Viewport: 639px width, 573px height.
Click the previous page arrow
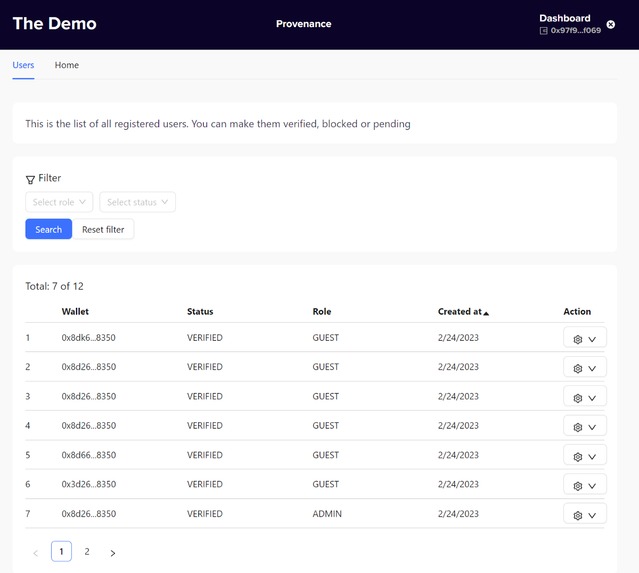point(35,553)
